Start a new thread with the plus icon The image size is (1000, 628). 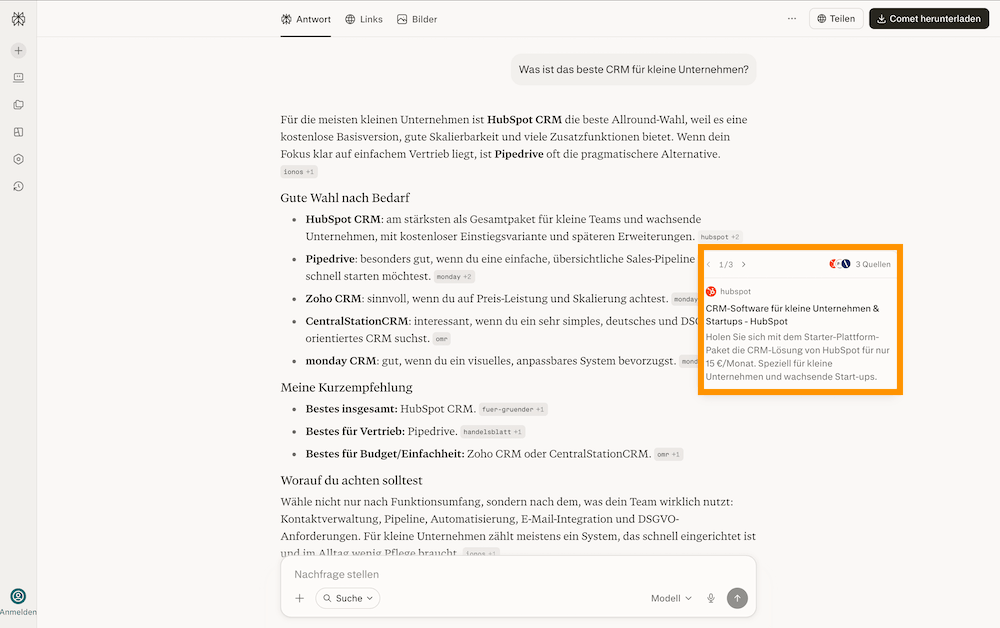coord(18,50)
